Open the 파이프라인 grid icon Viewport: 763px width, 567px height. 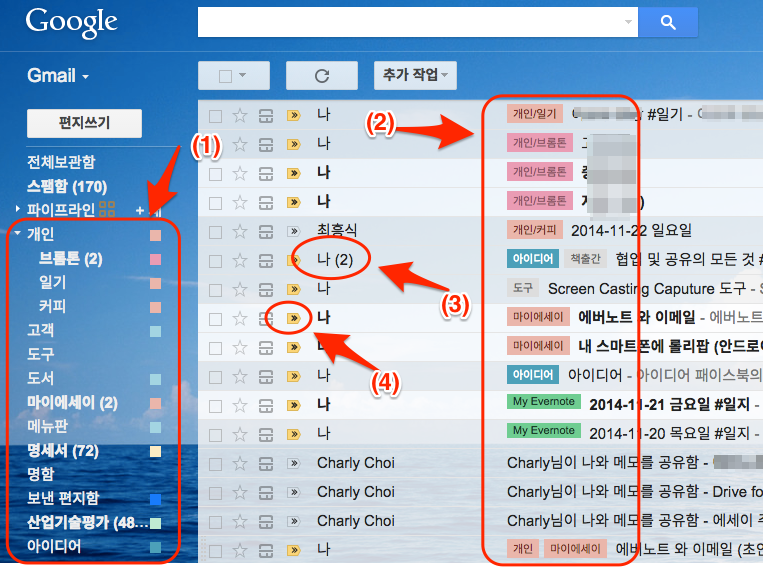[107, 209]
